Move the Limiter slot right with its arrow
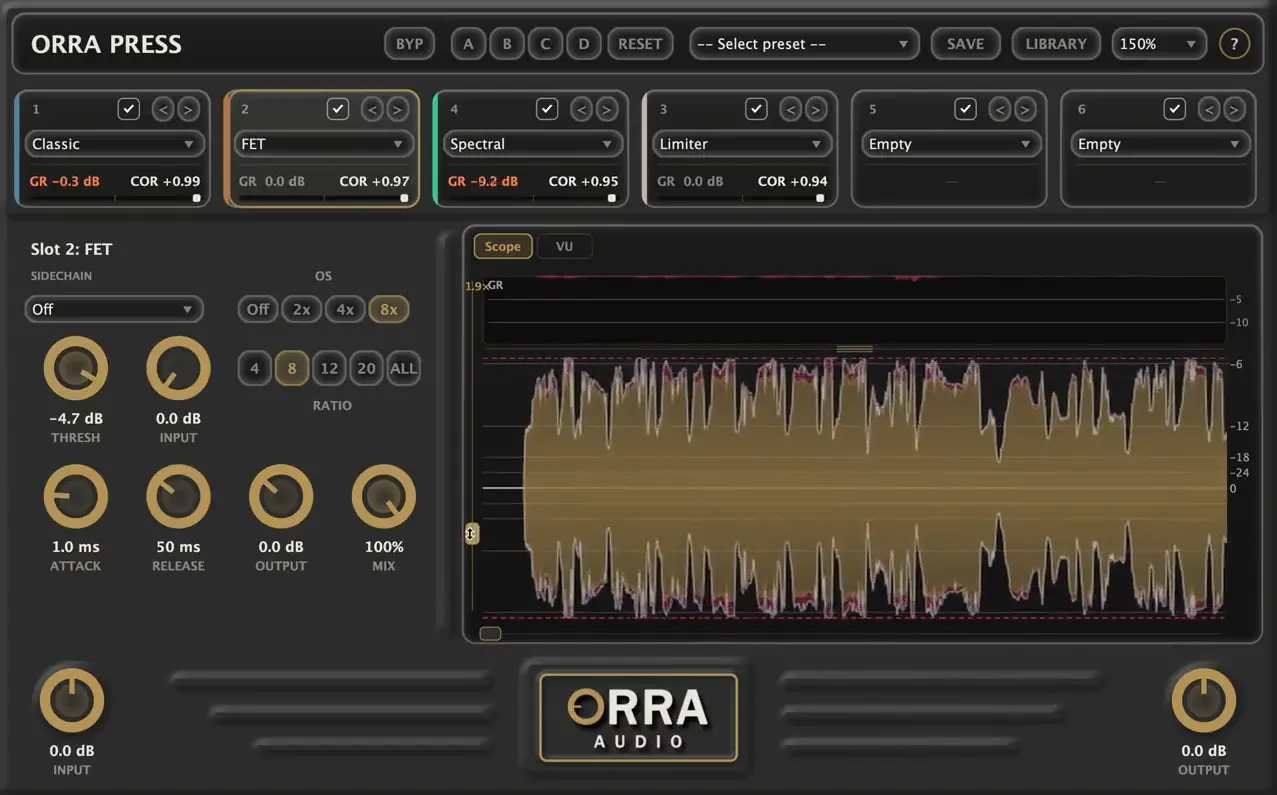This screenshot has height=795, width=1277. coord(816,109)
